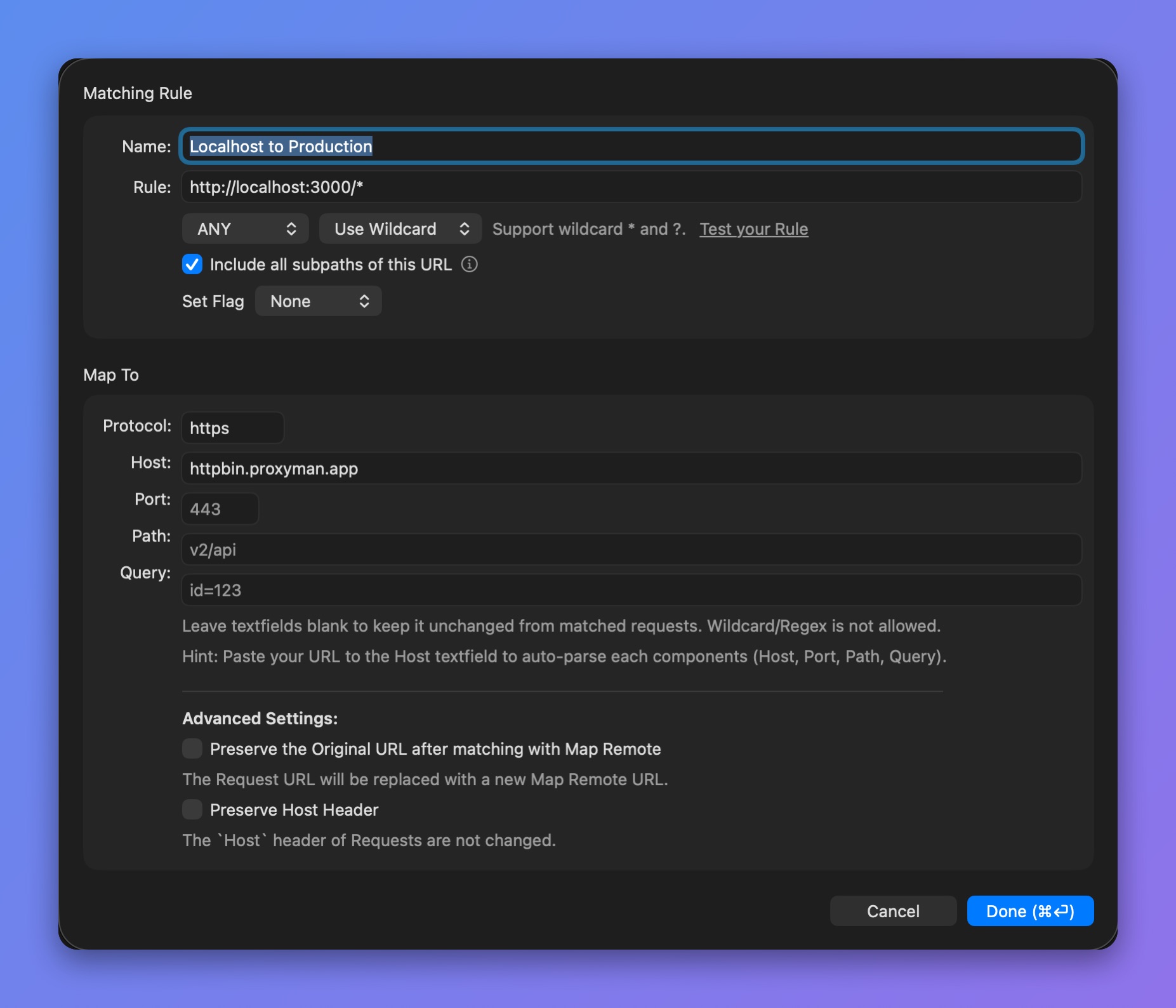The width and height of the screenshot is (1176, 1008).
Task: Click the Port field with 443 placeholder
Action: (220, 509)
